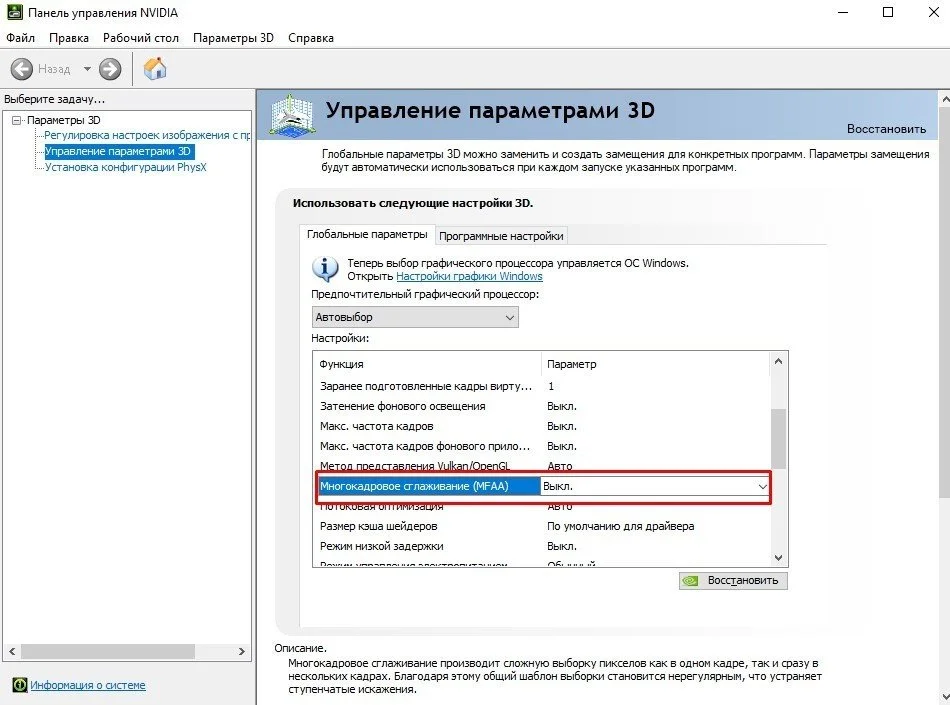Open the Файл menu
This screenshot has height=705, width=950.
[x=21, y=38]
